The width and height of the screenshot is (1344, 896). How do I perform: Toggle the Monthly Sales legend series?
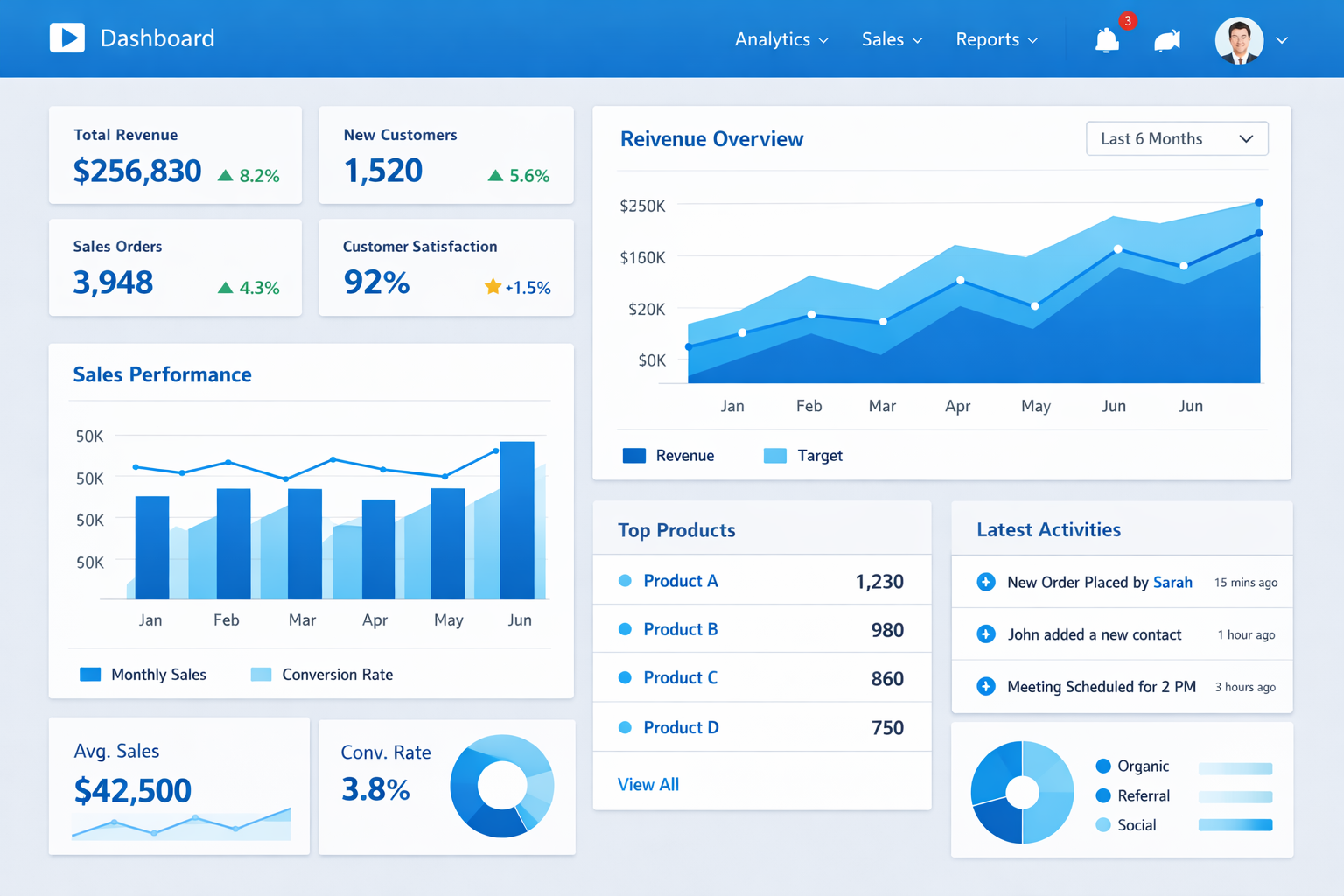143,675
